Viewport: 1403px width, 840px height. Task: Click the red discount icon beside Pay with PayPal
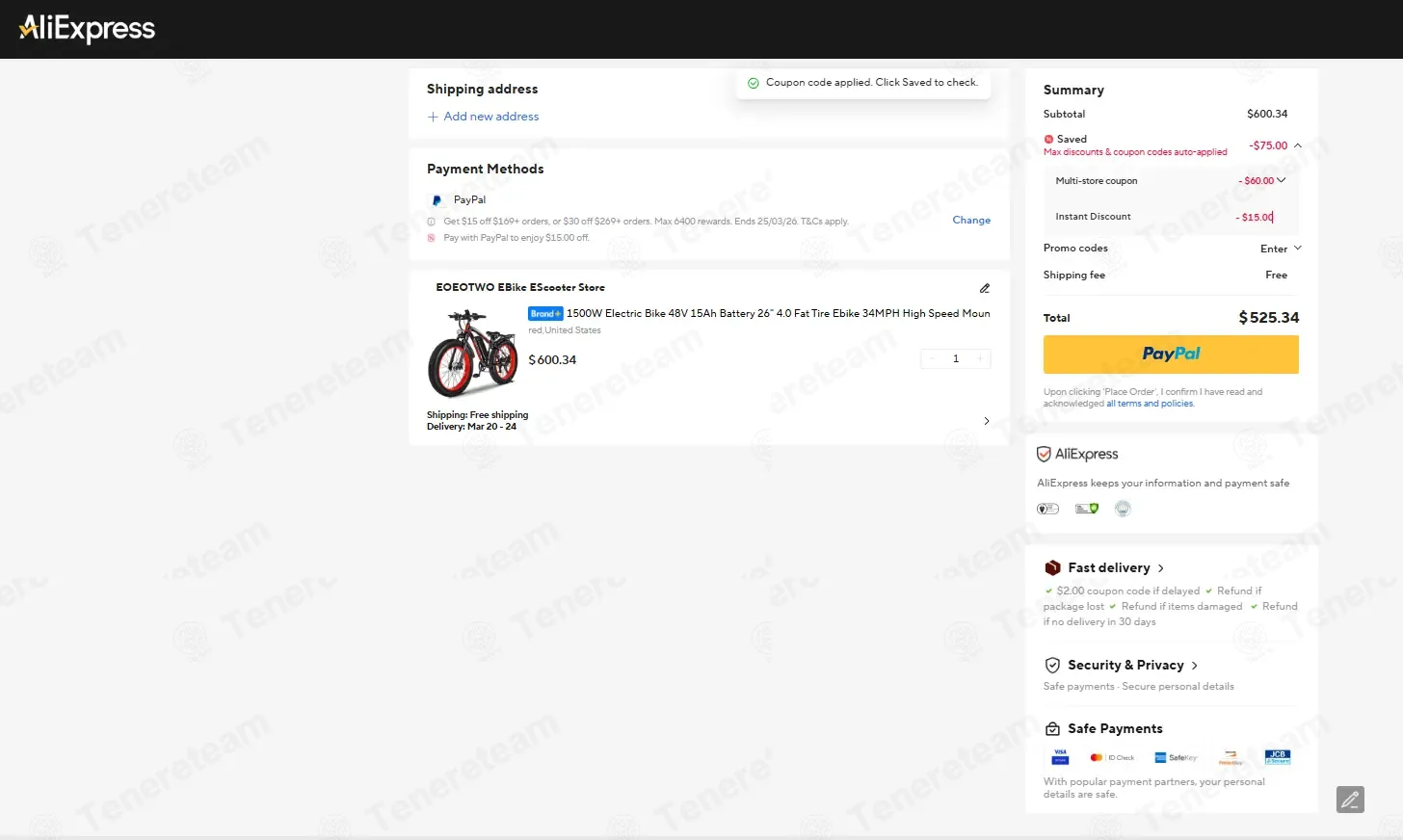431,238
